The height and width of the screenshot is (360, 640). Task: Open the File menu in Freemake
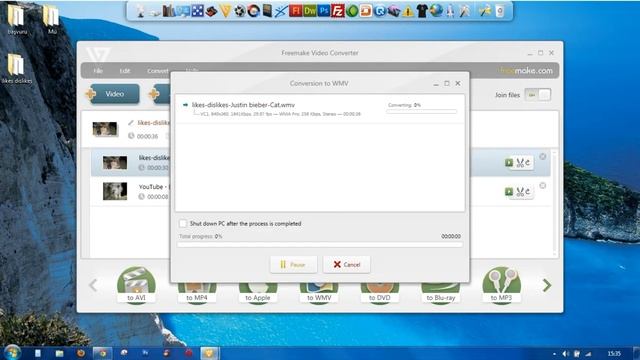coord(98,71)
